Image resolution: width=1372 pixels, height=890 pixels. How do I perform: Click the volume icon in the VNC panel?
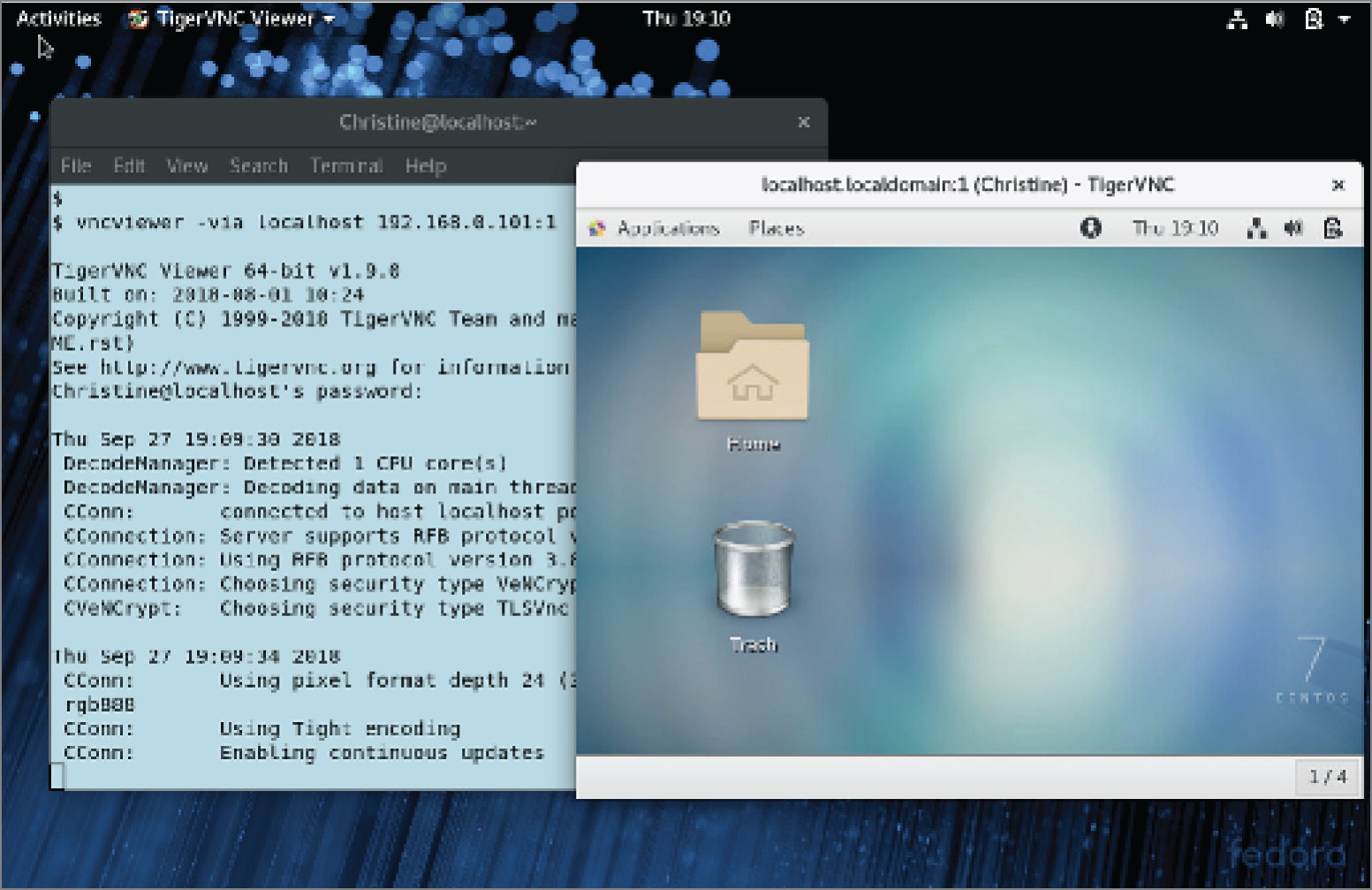(x=1293, y=228)
